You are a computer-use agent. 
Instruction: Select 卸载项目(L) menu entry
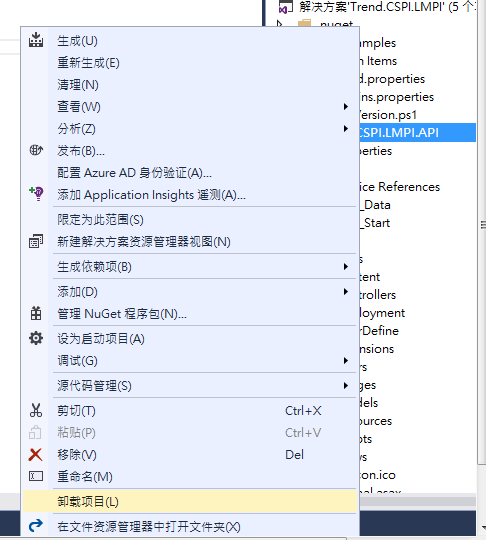(x=190, y=501)
